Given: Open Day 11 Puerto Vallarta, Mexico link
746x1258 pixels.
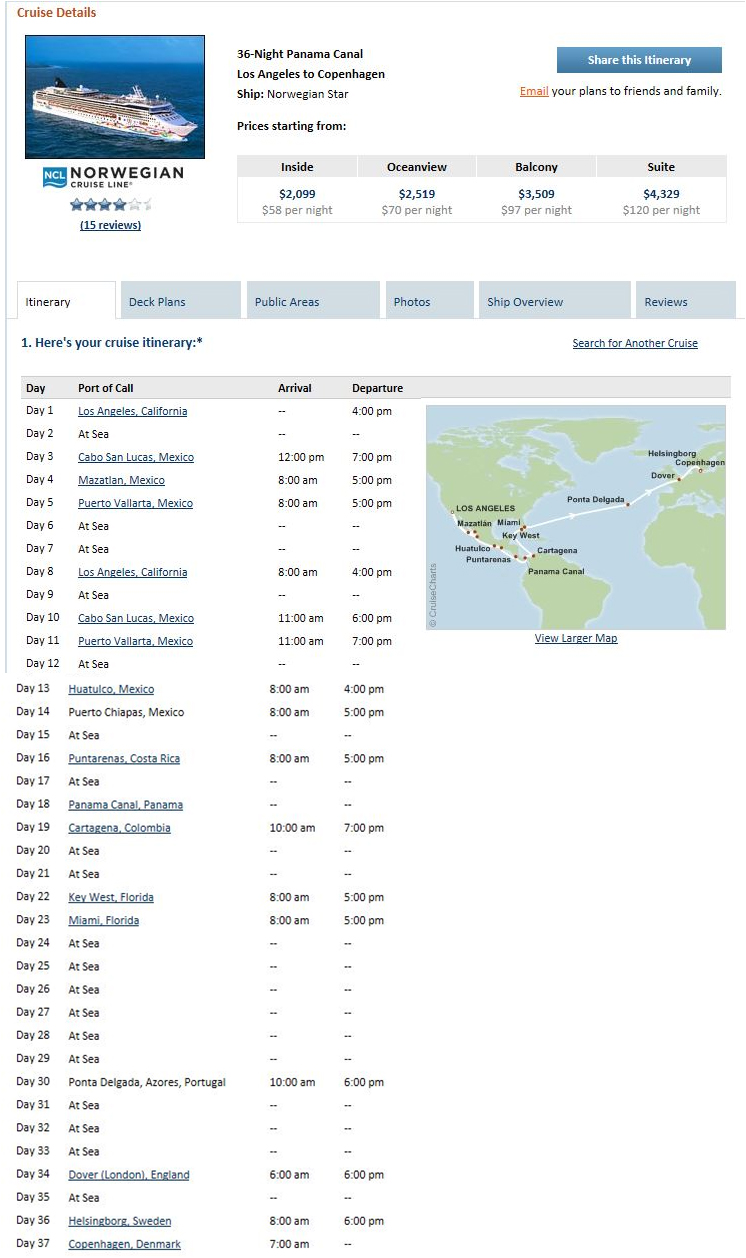Looking at the screenshot, I should point(136,641).
